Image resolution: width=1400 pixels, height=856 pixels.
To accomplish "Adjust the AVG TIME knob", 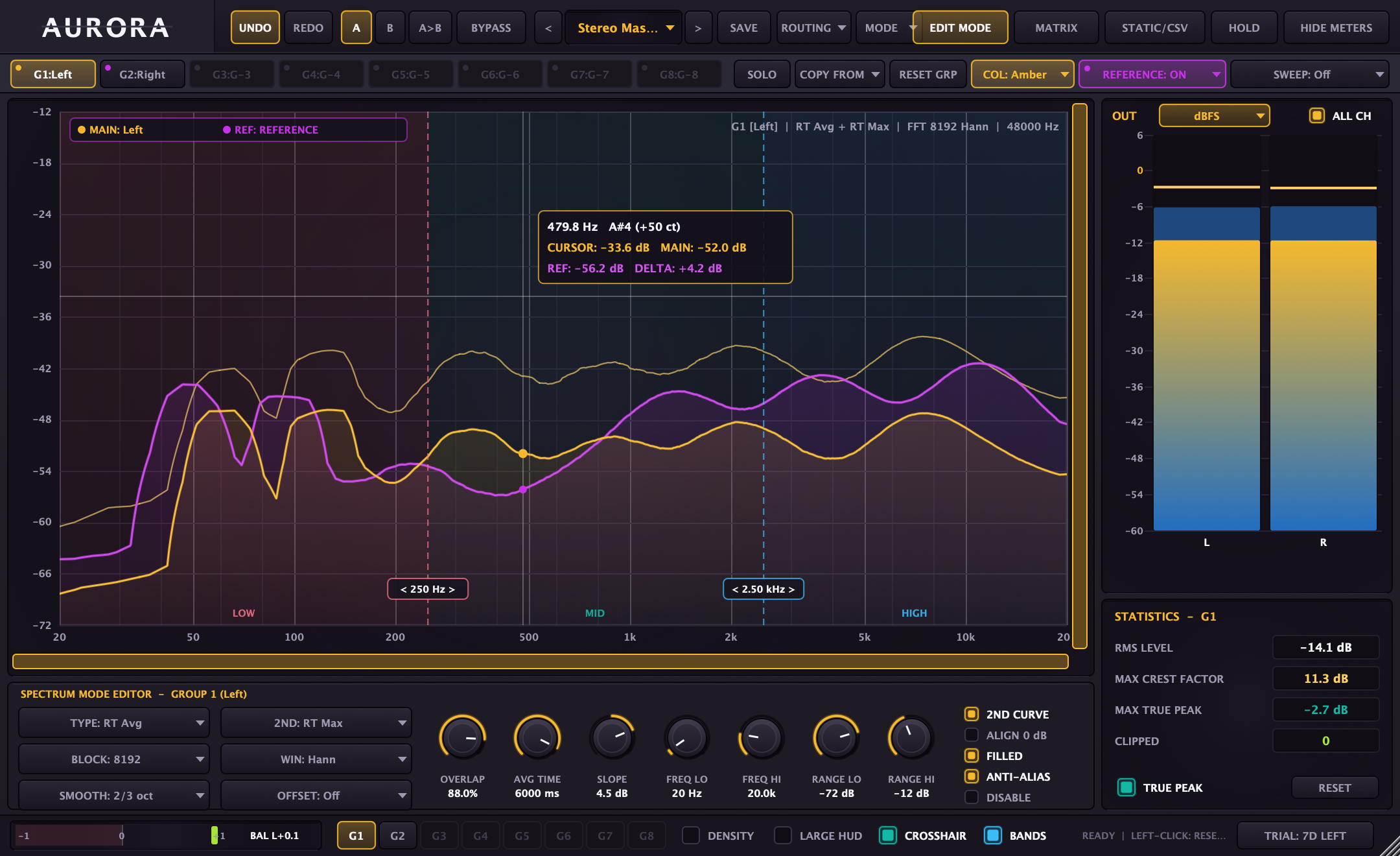I will point(537,737).
